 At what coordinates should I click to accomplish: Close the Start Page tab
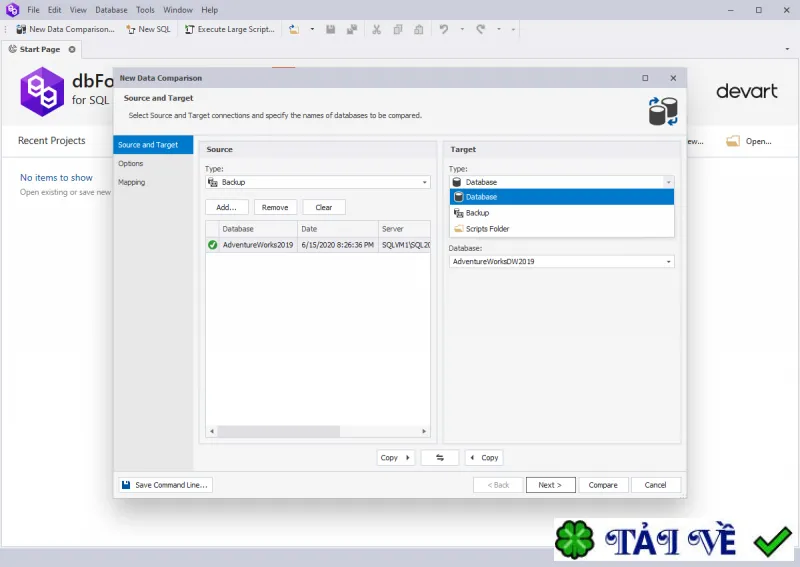(x=72, y=50)
